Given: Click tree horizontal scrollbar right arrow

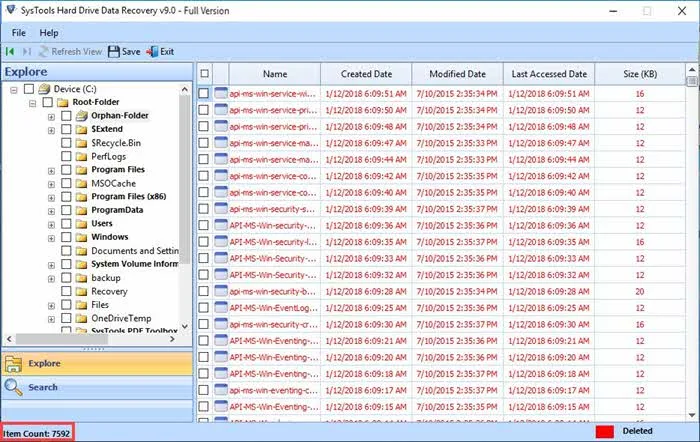Looking at the screenshot, I should [173, 339].
